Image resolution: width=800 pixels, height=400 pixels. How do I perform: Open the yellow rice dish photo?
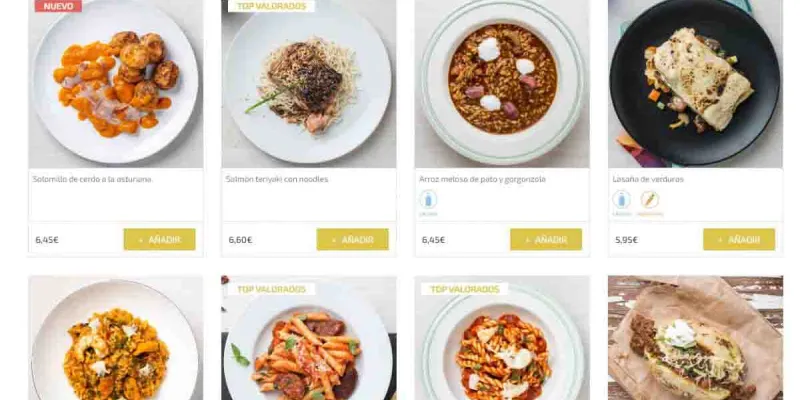116,338
